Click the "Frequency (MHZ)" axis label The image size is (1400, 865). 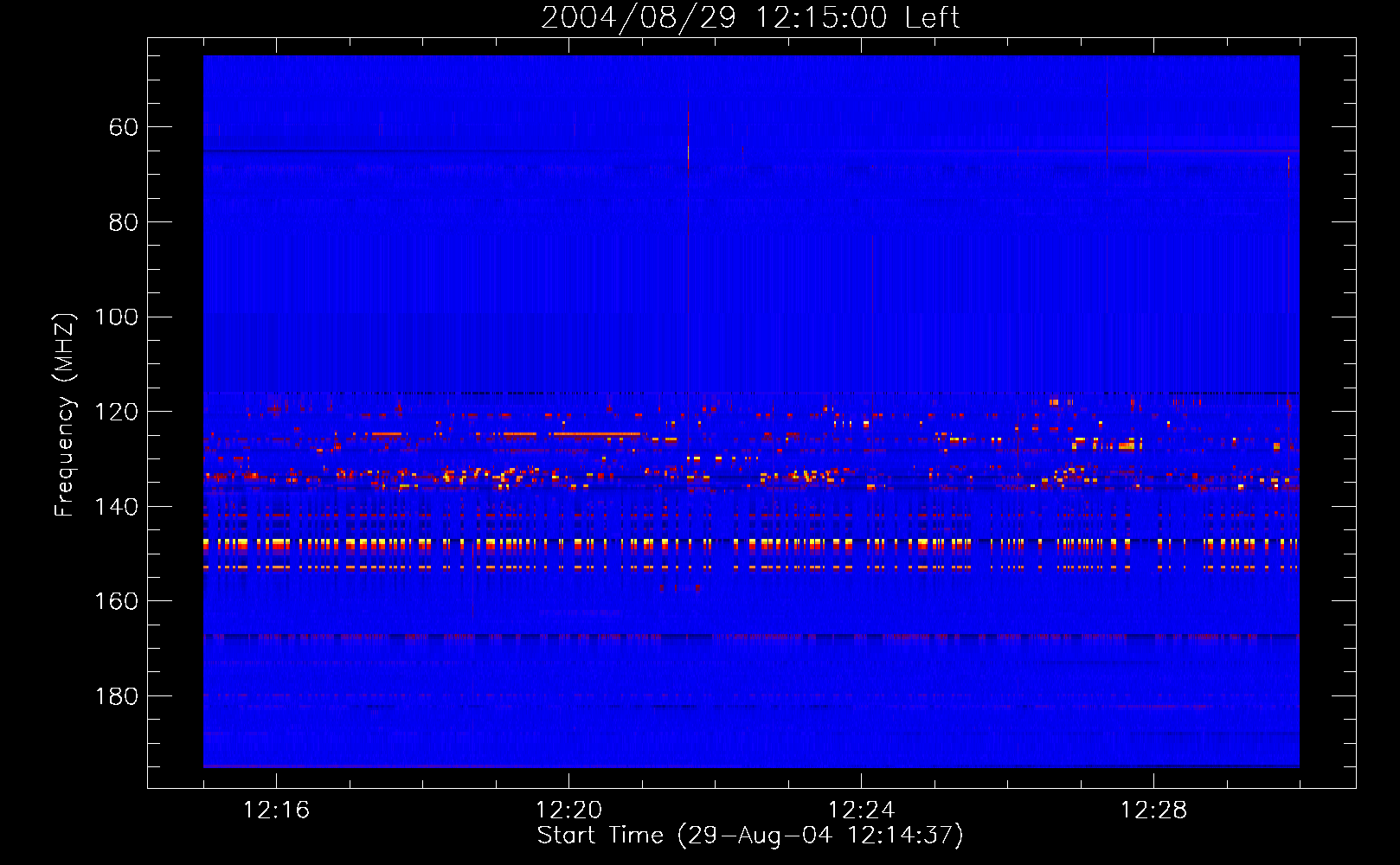(65, 414)
